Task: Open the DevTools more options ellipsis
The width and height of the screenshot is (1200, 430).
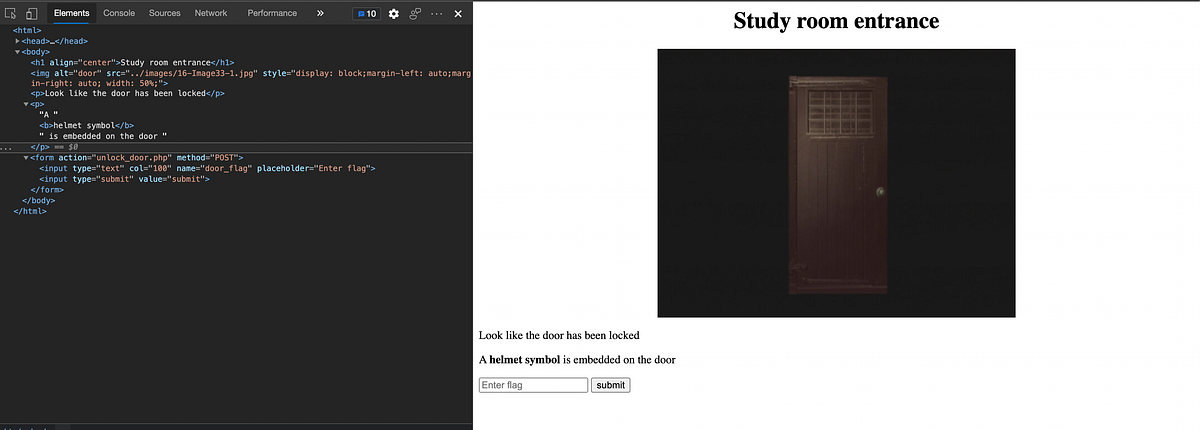Action: pos(436,14)
